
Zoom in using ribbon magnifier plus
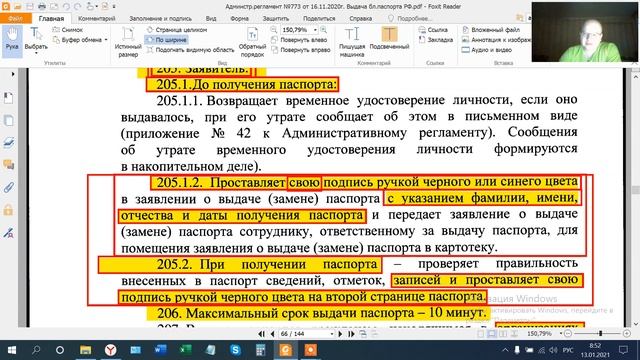click(x=324, y=30)
